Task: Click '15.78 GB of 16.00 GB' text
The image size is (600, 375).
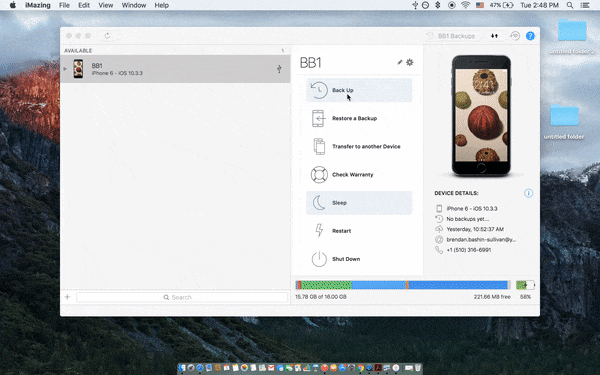Action: 321,297
